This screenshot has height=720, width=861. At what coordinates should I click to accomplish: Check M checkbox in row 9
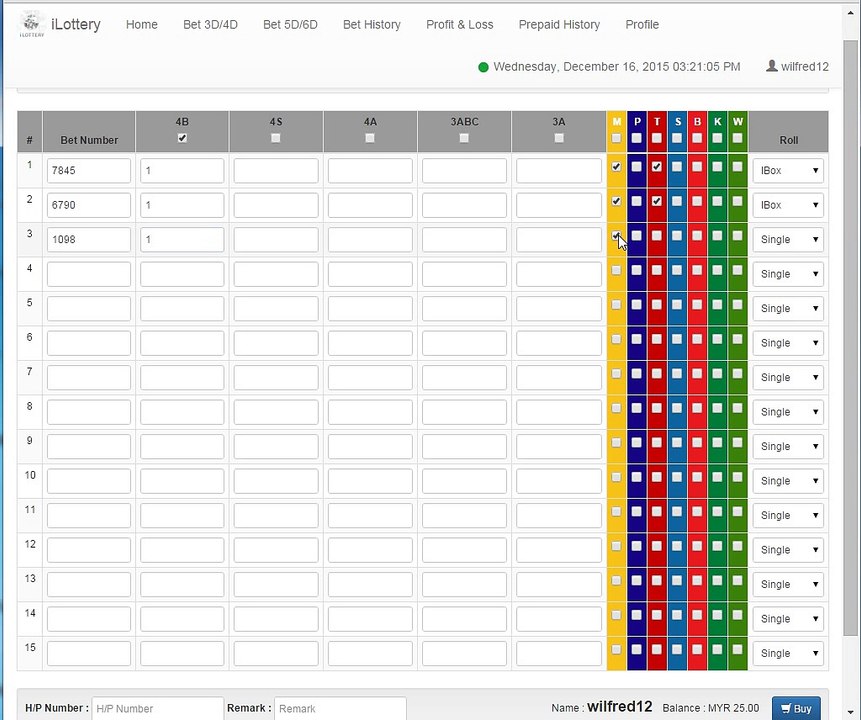tap(616, 443)
